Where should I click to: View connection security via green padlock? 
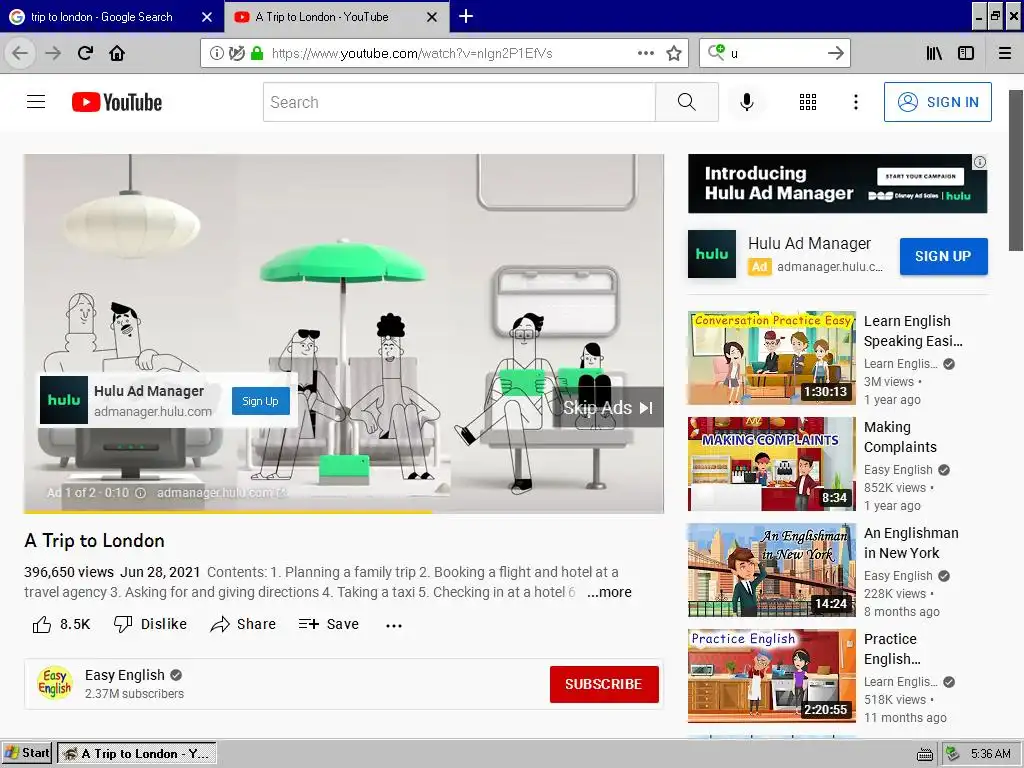pos(257,53)
